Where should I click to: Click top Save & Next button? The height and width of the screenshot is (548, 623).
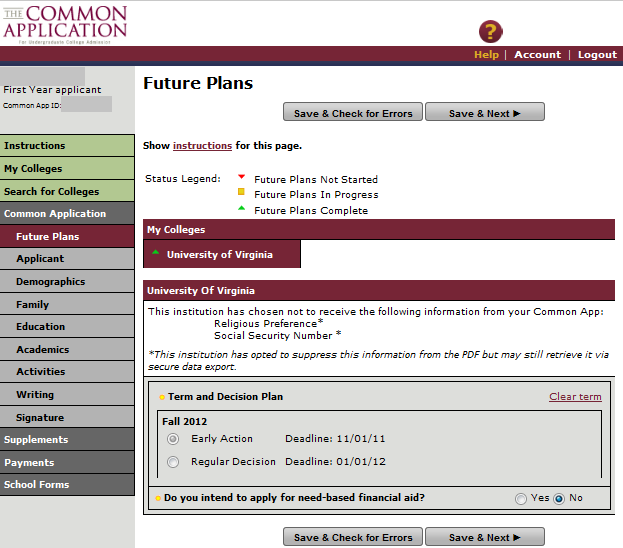485,112
